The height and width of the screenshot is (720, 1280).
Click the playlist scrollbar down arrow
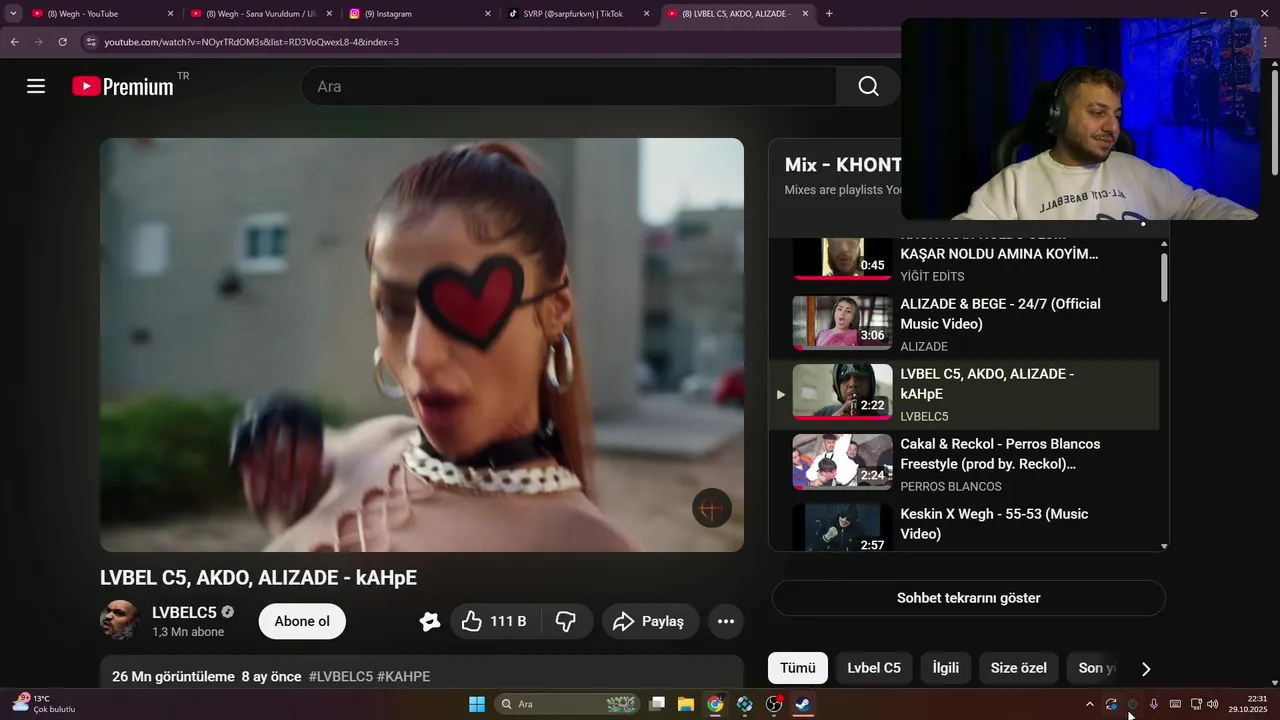pos(1164,546)
